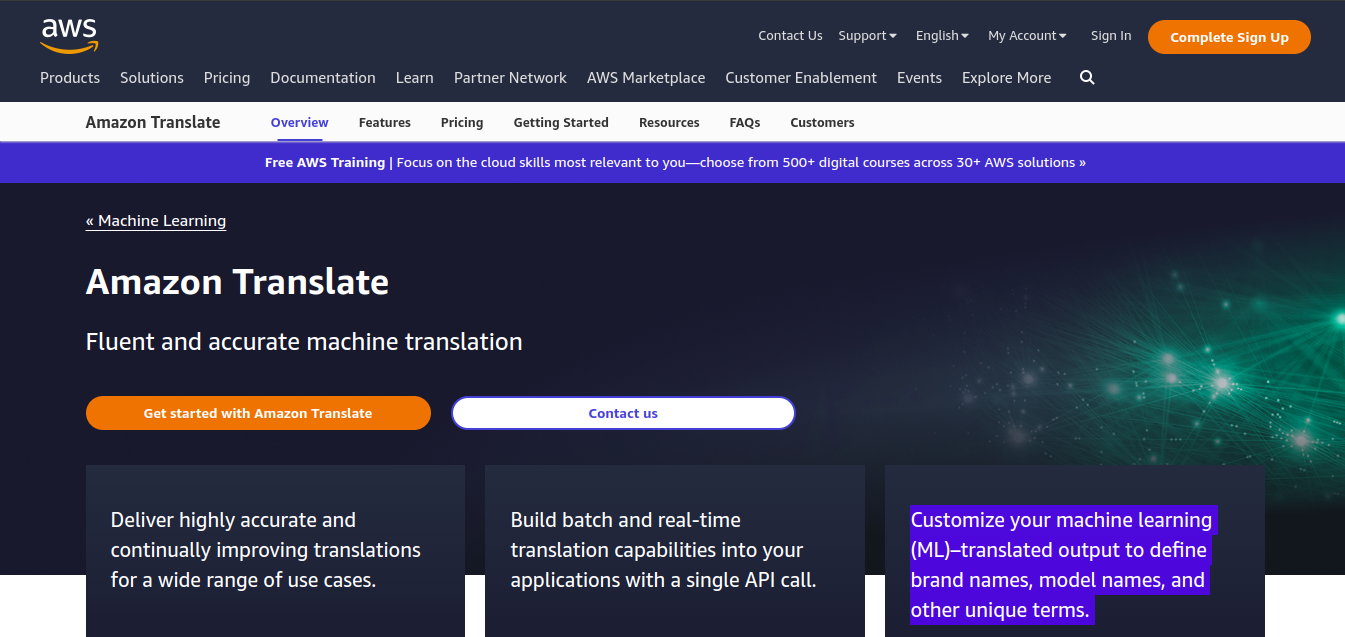Click the 'Fluent and accurate machine translation' subtitle
Image resolution: width=1345 pixels, height=637 pixels.
[x=304, y=342]
